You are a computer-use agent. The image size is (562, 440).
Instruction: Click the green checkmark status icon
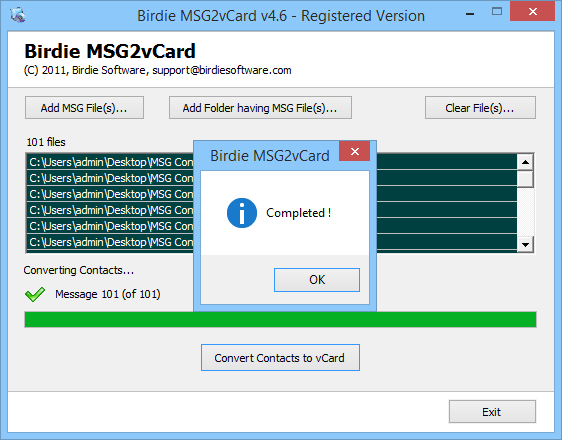tap(35, 294)
